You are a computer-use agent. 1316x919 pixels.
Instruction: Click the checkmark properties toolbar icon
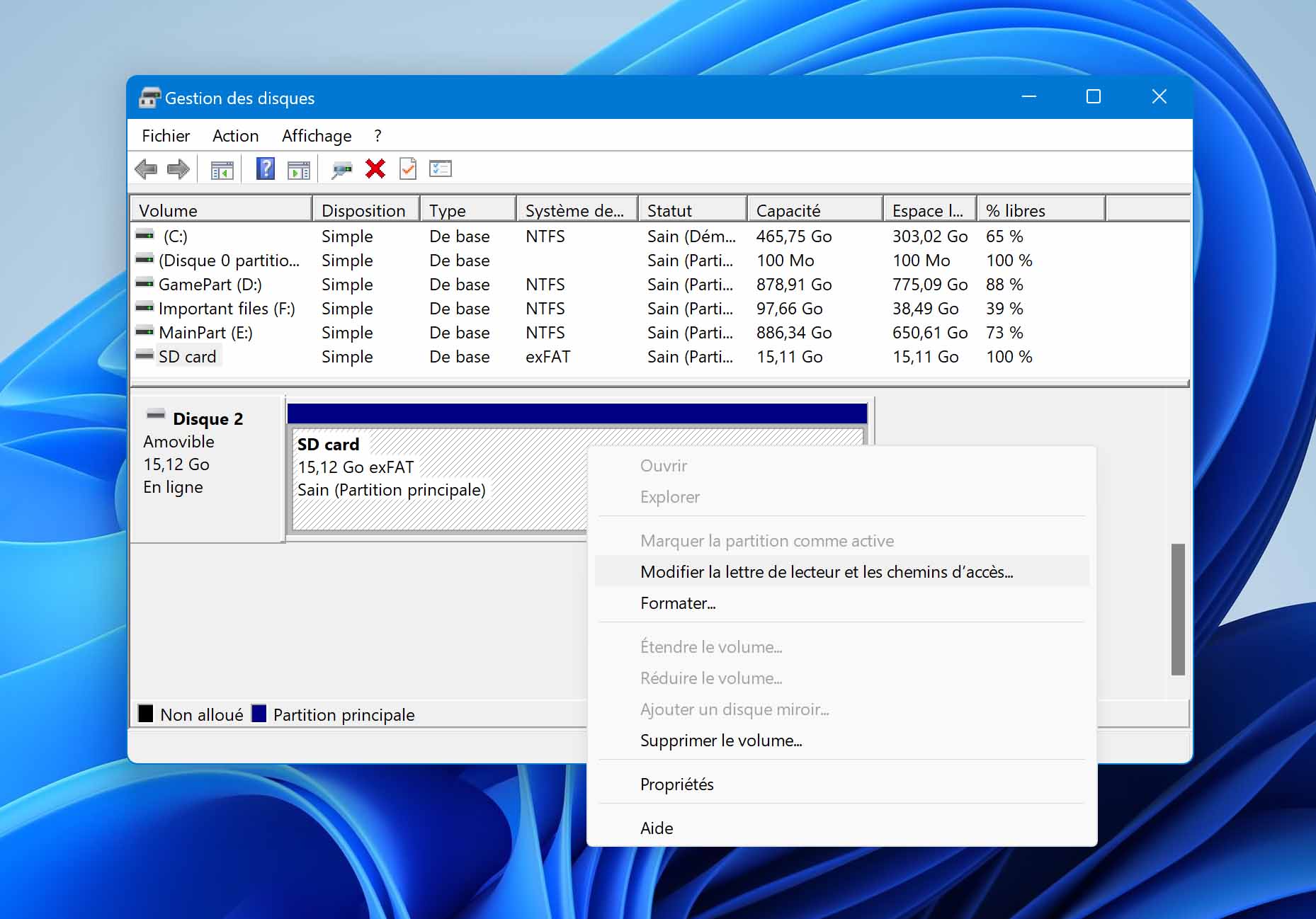tap(408, 169)
